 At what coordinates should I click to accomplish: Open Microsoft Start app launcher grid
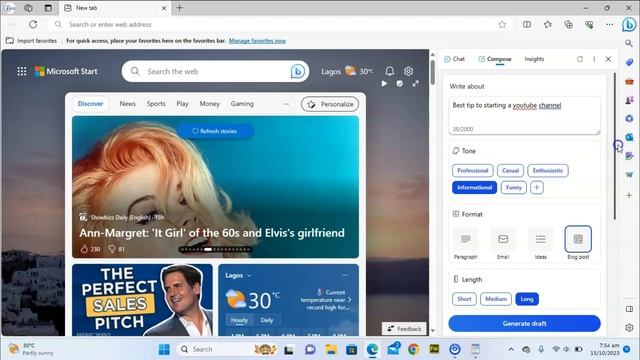click(22, 71)
